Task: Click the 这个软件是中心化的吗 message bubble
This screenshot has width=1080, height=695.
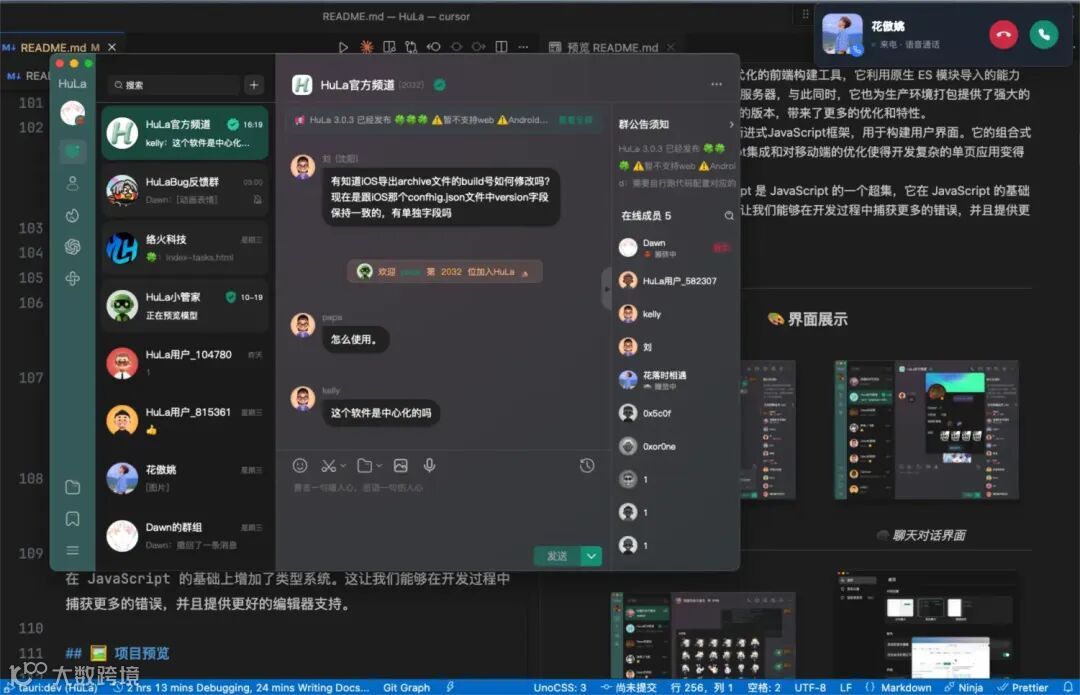Action: (381, 413)
